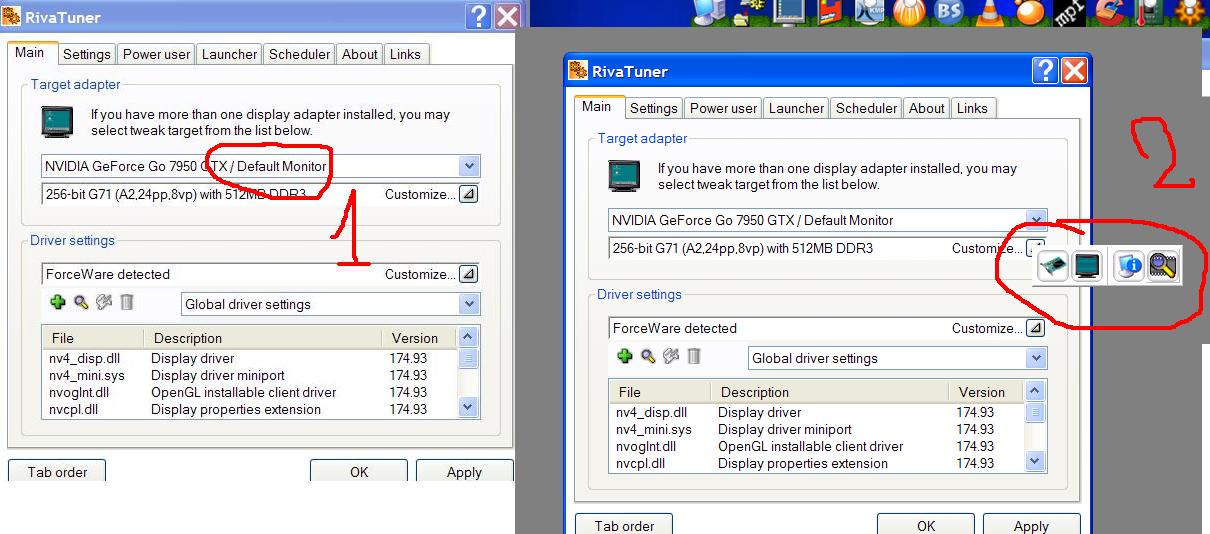Open Global driver settings dropdown in right window
Image resolution: width=1210 pixels, height=534 pixels.
click(x=1036, y=358)
